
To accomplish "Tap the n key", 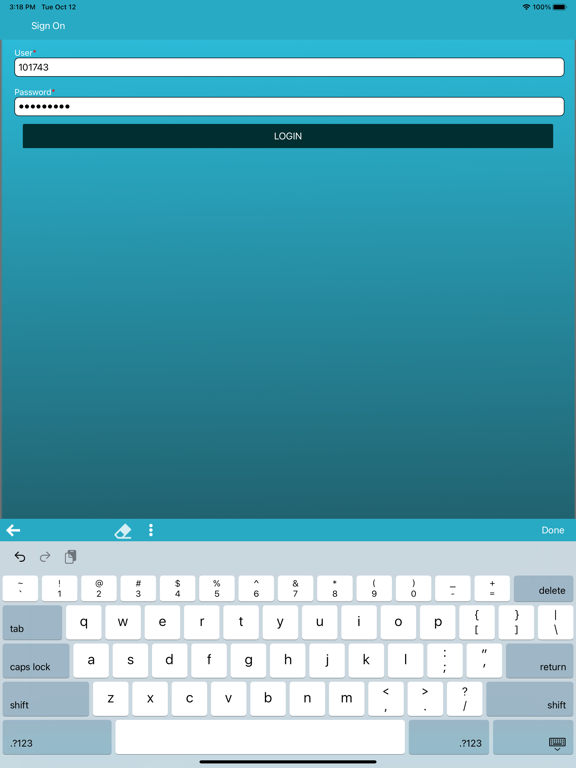I will point(307,699).
